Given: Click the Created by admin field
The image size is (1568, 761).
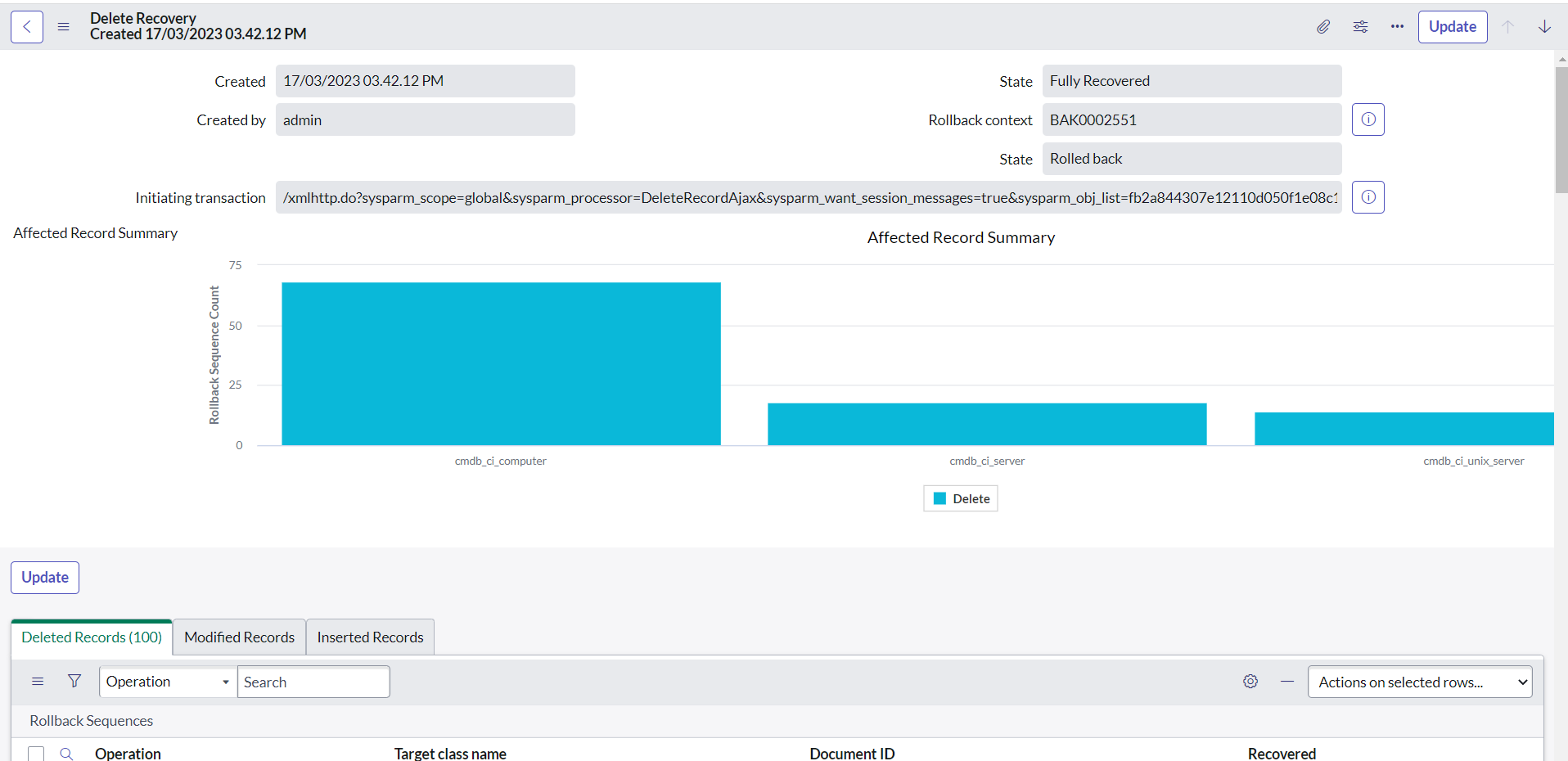Looking at the screenshot, I should [426, 119].
